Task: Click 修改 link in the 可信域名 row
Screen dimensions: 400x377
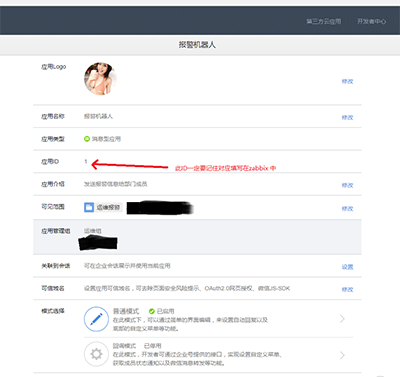Action: click(x=347, y=289)
